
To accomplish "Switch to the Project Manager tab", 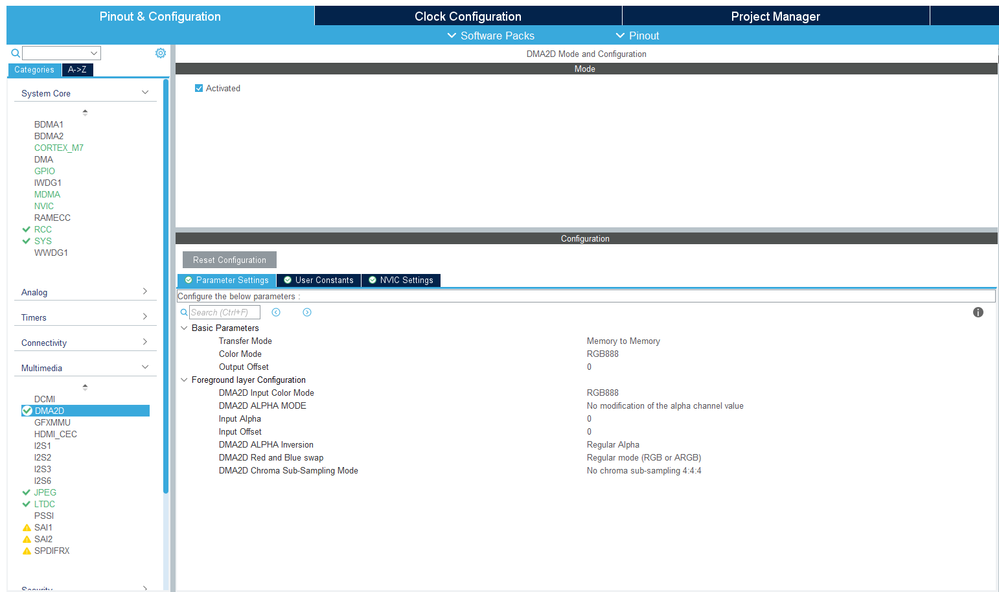I will tap(775, 16).
